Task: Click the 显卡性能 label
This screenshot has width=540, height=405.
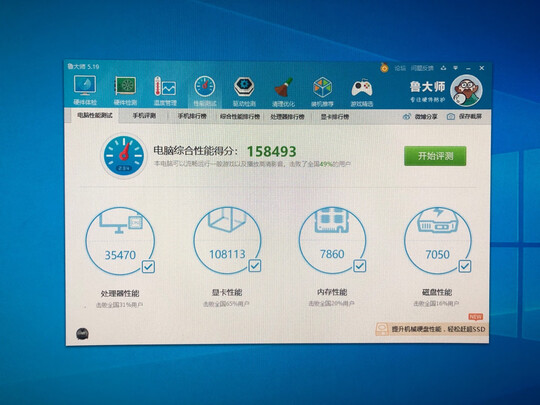Action: click(x=227, y=292)
